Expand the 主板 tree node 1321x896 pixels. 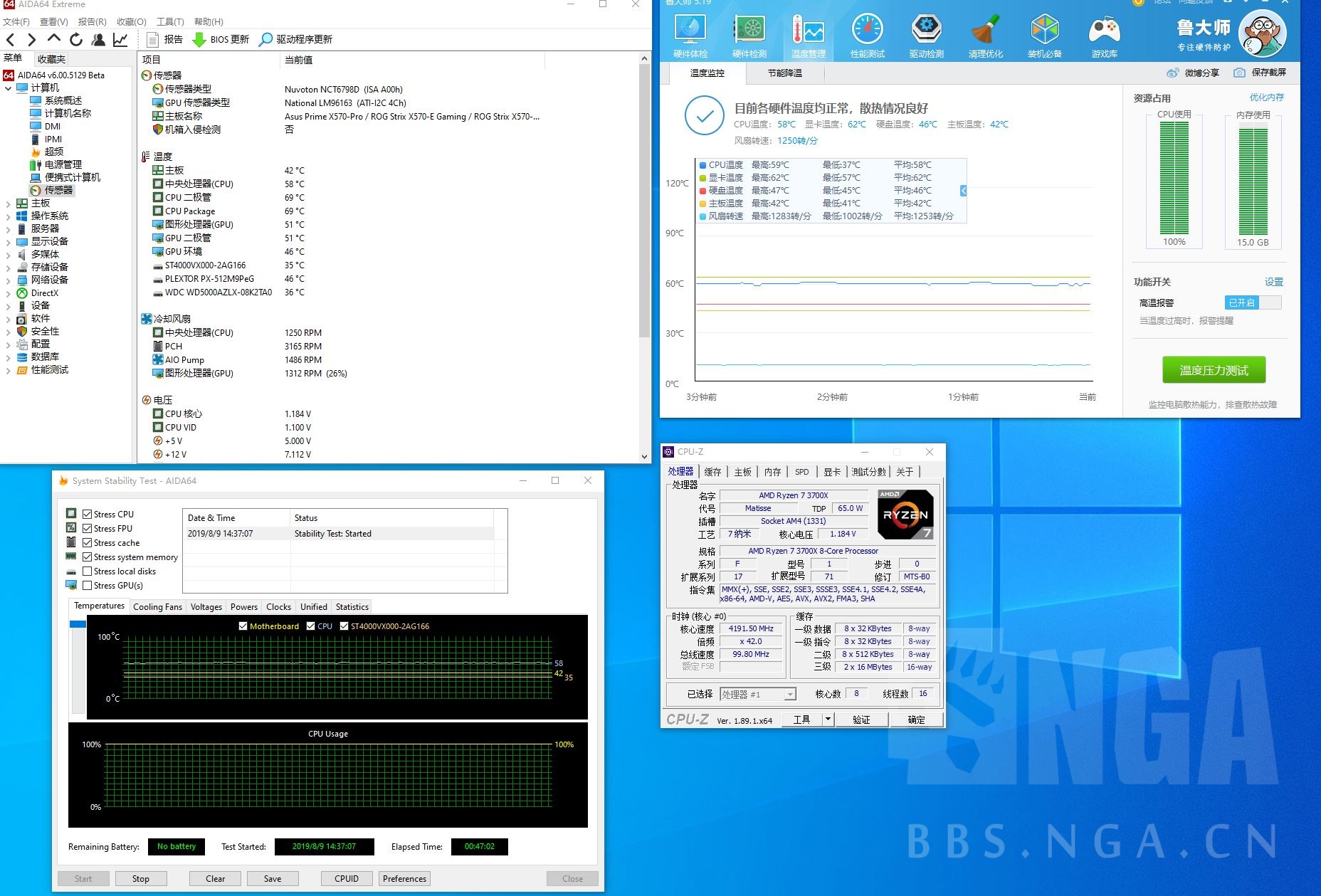[x=9, y=204]
